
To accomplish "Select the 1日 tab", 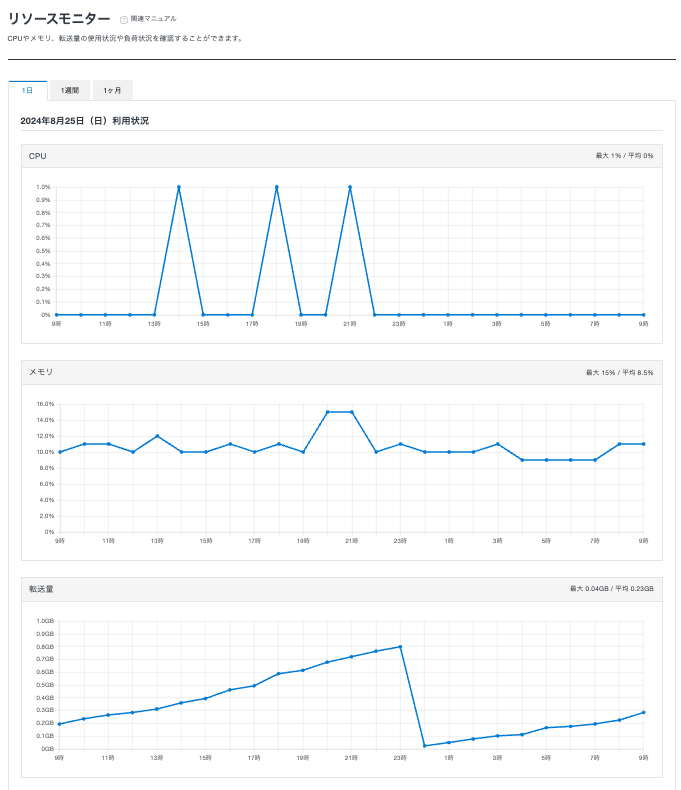I will pos(28,90).
